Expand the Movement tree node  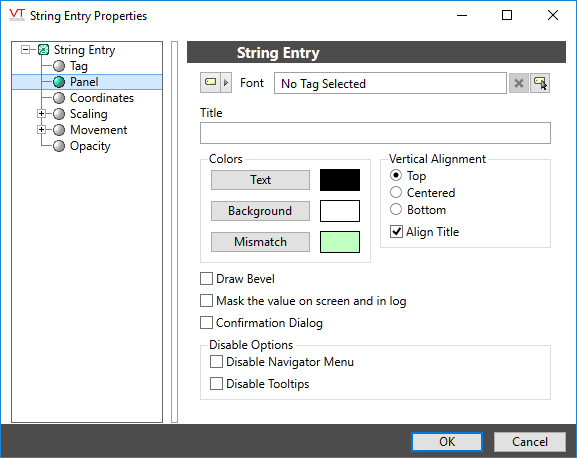point(42,129)
